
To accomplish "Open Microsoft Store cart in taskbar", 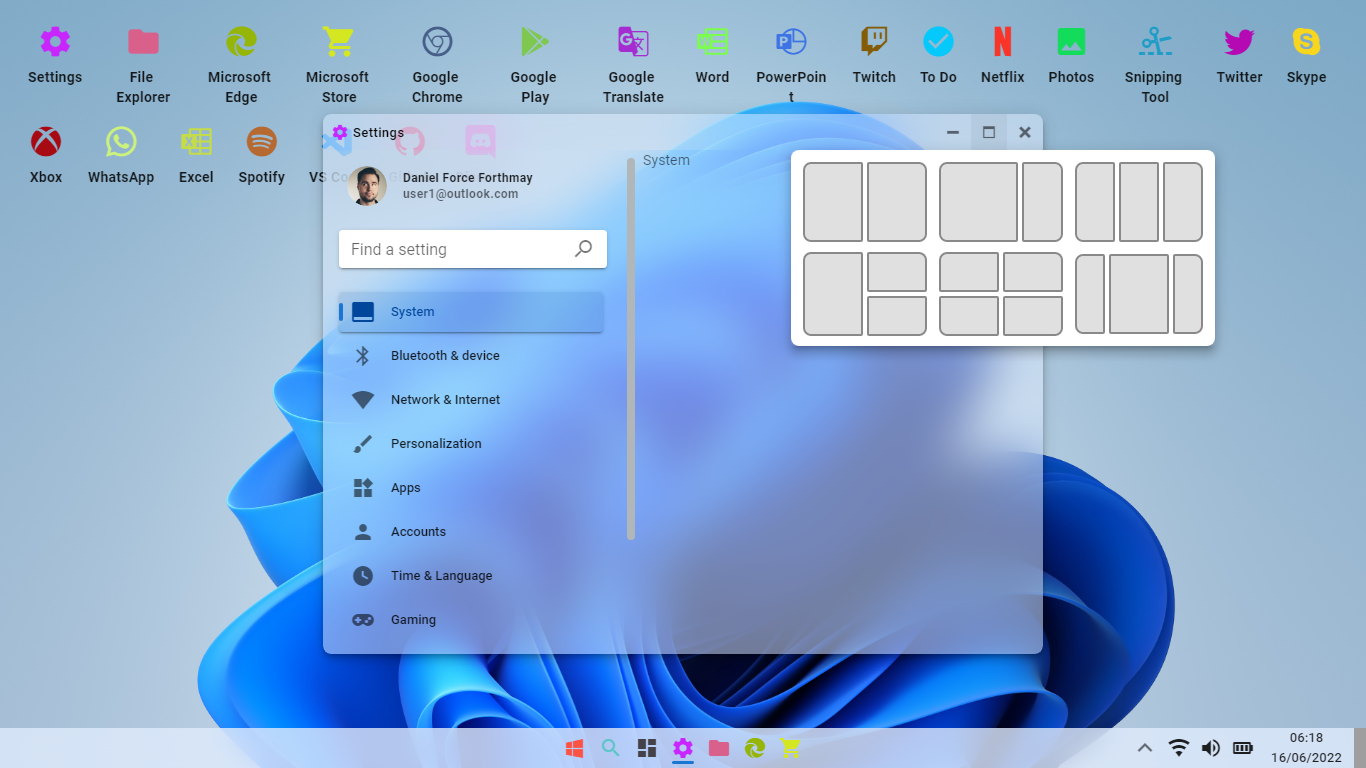I will click(x=790, y=748).
